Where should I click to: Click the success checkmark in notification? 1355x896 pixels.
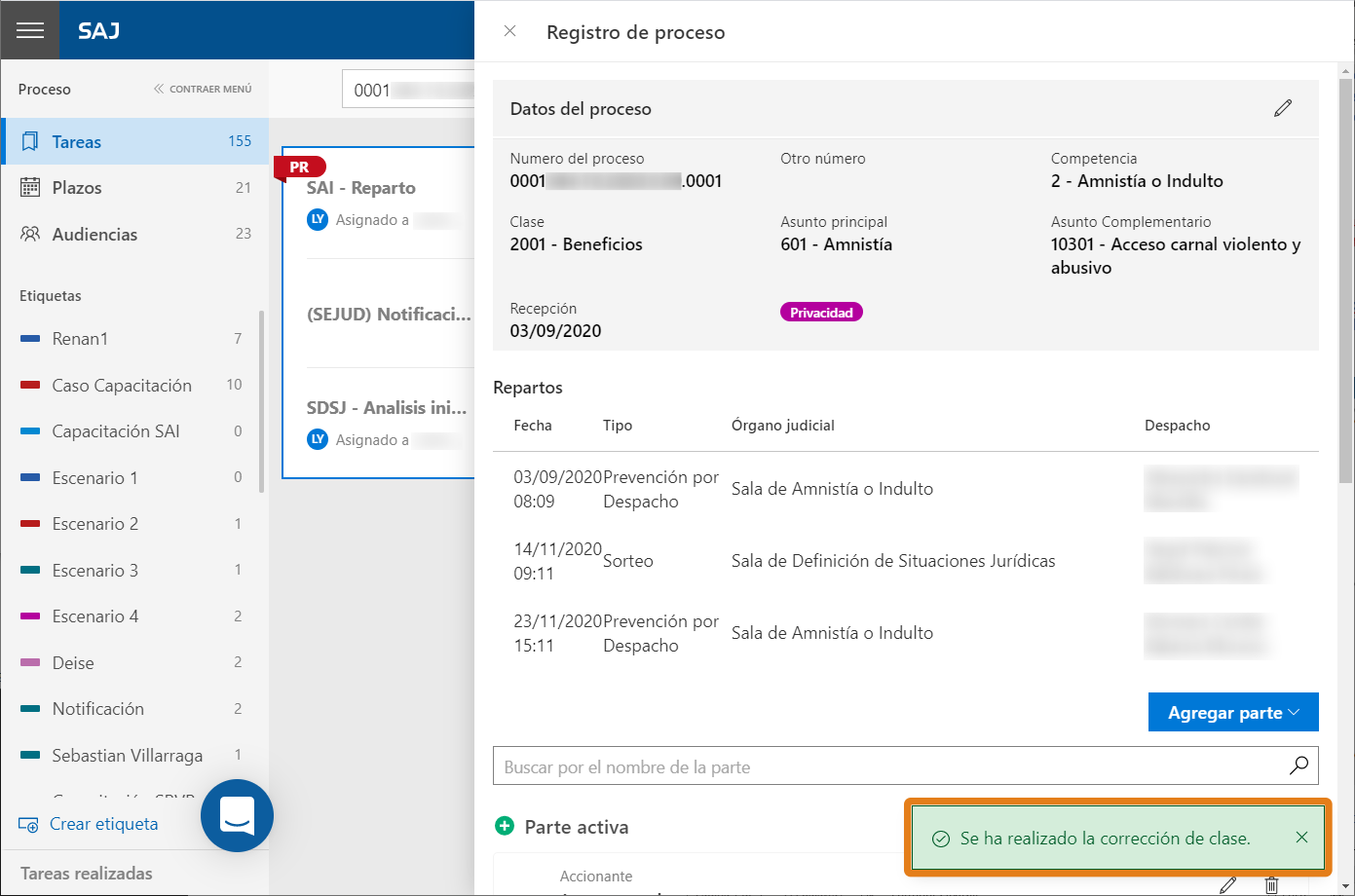[x=941, y=839]
